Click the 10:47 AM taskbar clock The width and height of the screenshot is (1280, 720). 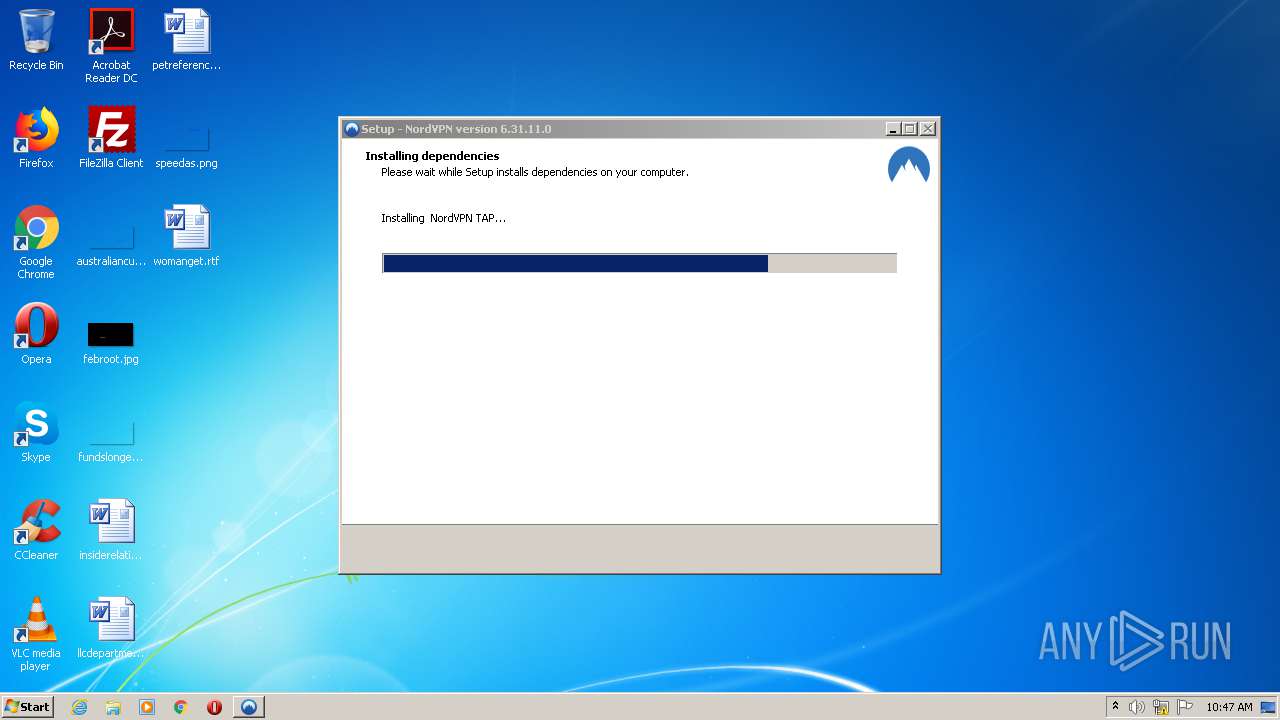coord(1229,707)
